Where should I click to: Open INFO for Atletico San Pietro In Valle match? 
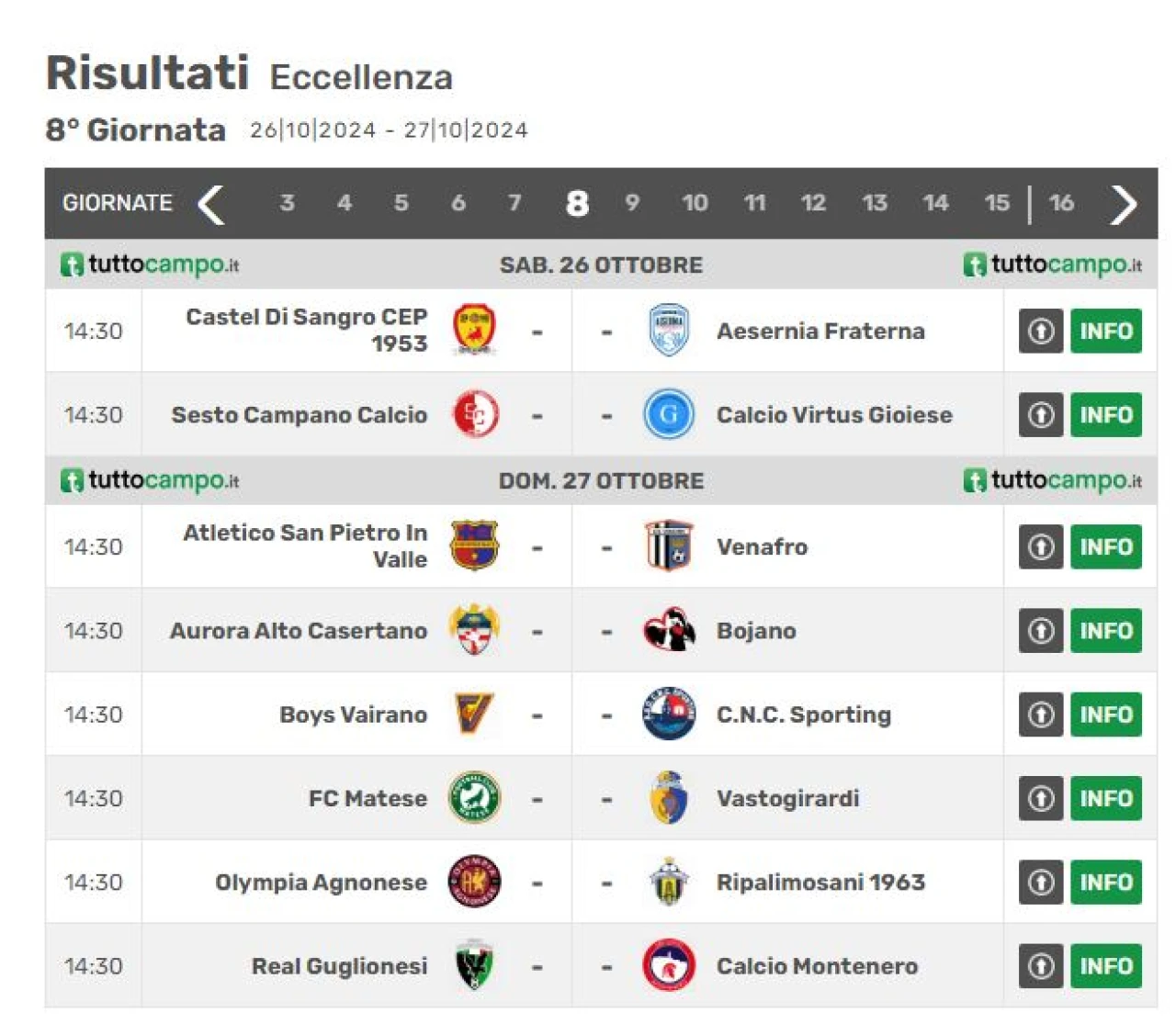click(1105, 546)
